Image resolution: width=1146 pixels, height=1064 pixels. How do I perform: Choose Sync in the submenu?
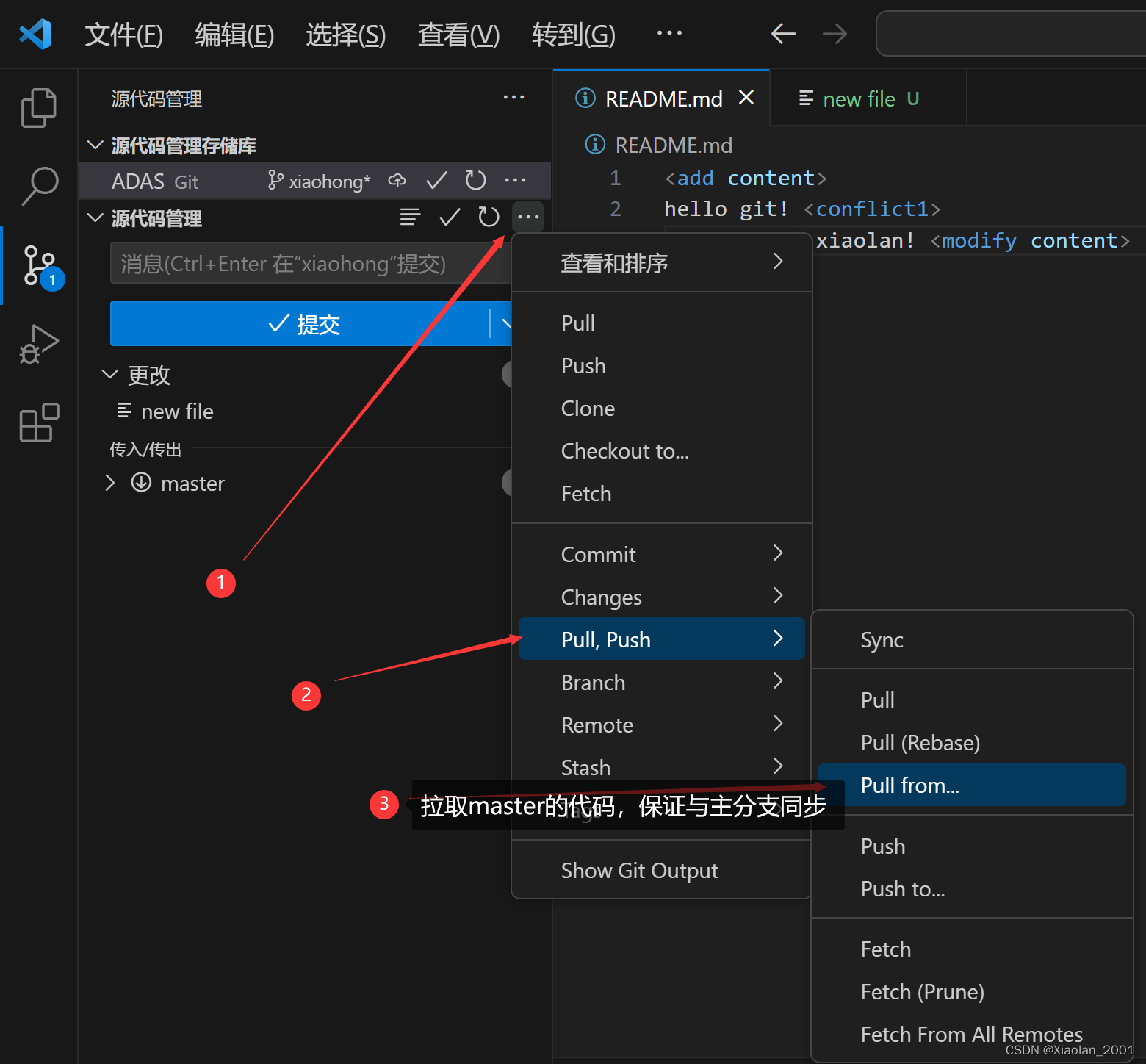coord(971,639)
